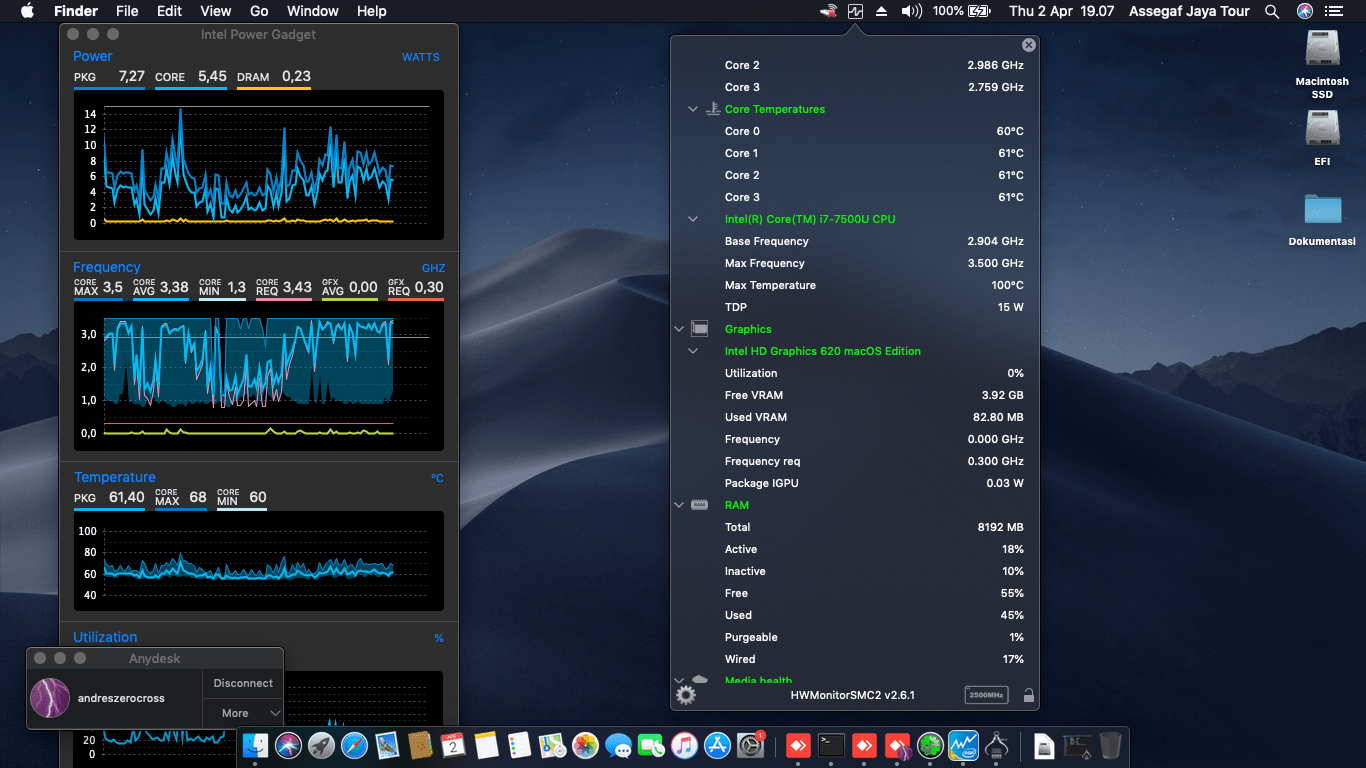Launch Siri from the Dock
This screenshot has height=768, width=1366.
click(x=289, y=745)
